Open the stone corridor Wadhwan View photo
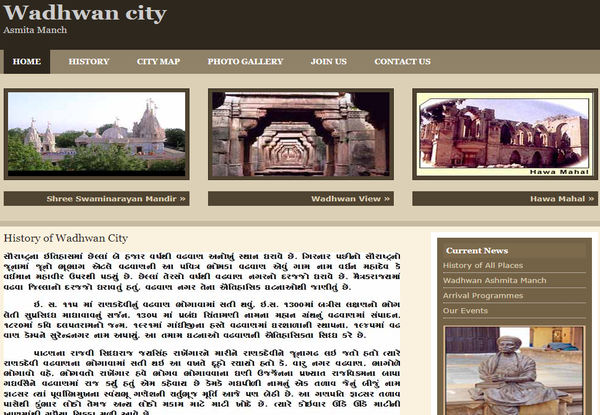 click(301, 134)
